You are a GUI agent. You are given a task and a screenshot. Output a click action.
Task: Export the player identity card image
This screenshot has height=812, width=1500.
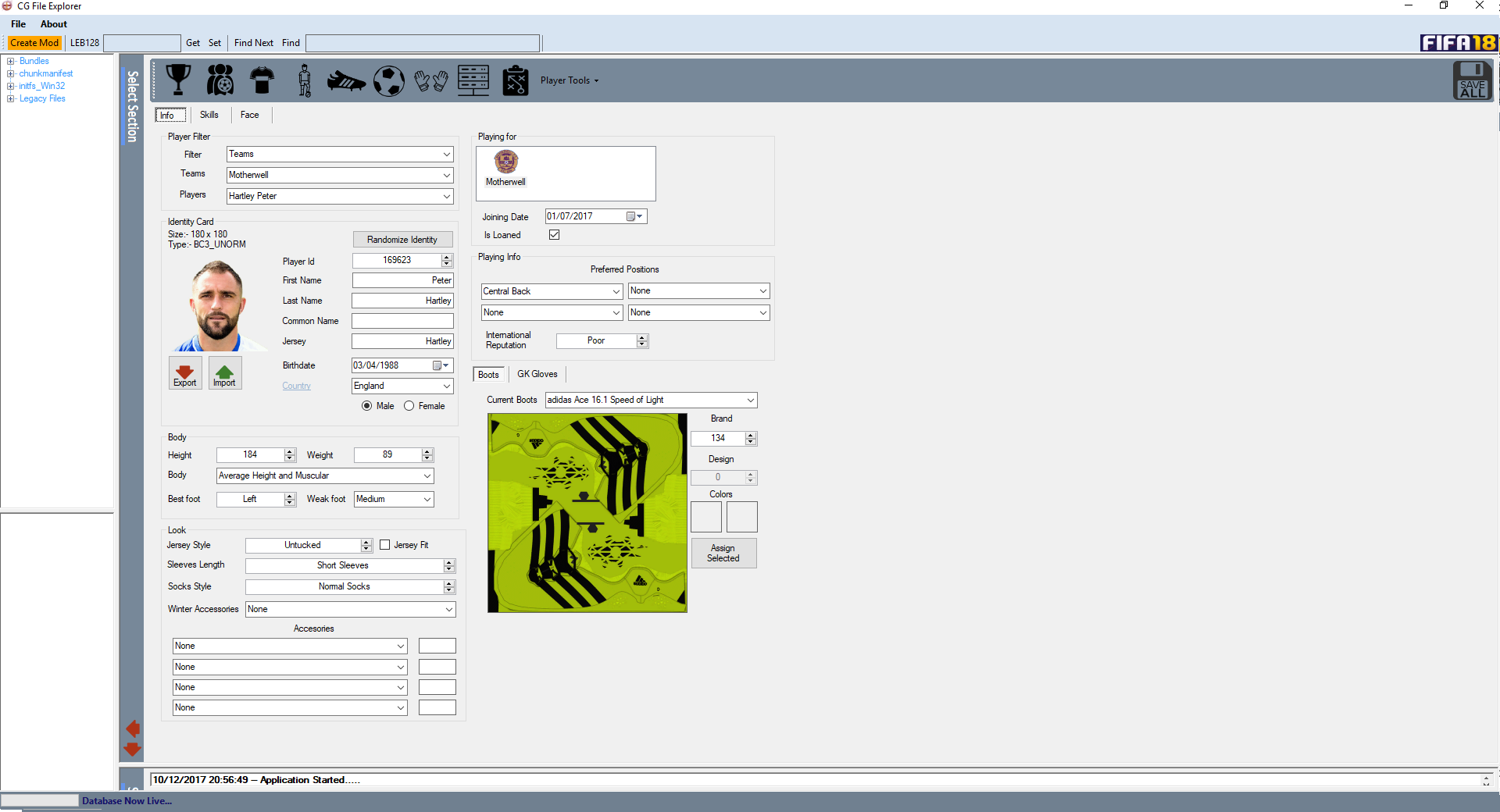[185, 373]
